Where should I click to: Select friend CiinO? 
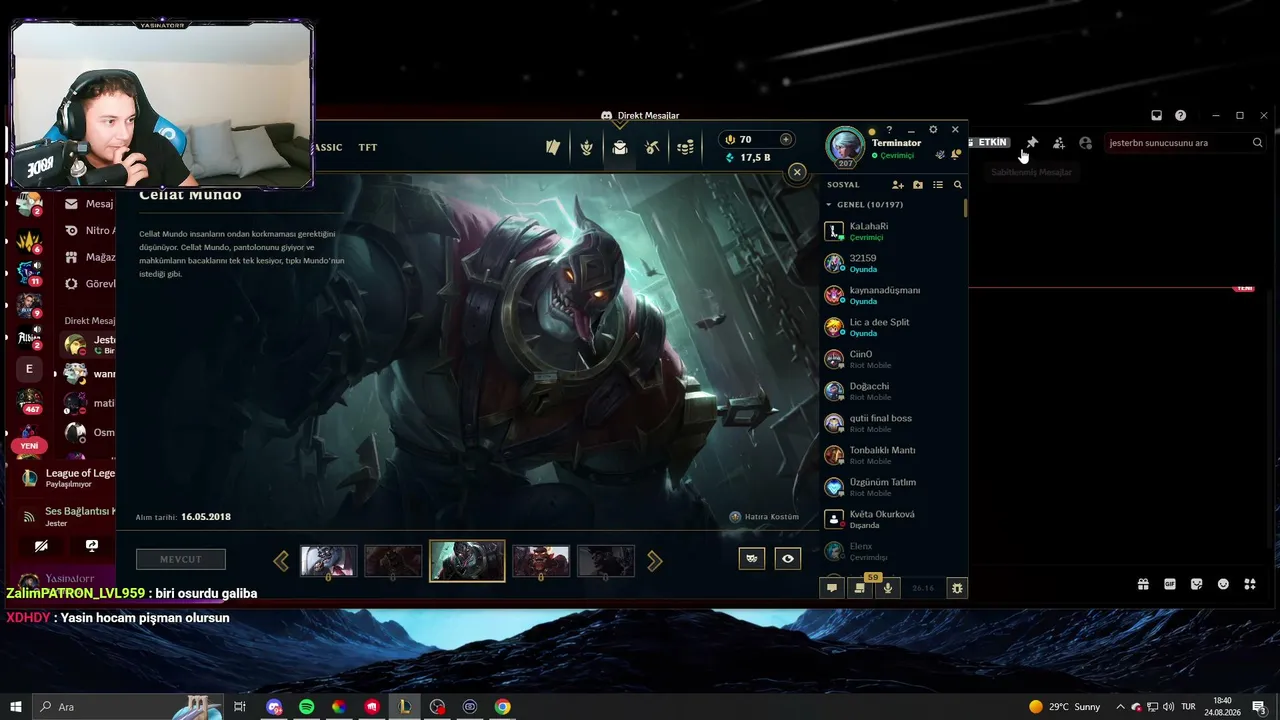pyautogui.click(x=892, y=359)
